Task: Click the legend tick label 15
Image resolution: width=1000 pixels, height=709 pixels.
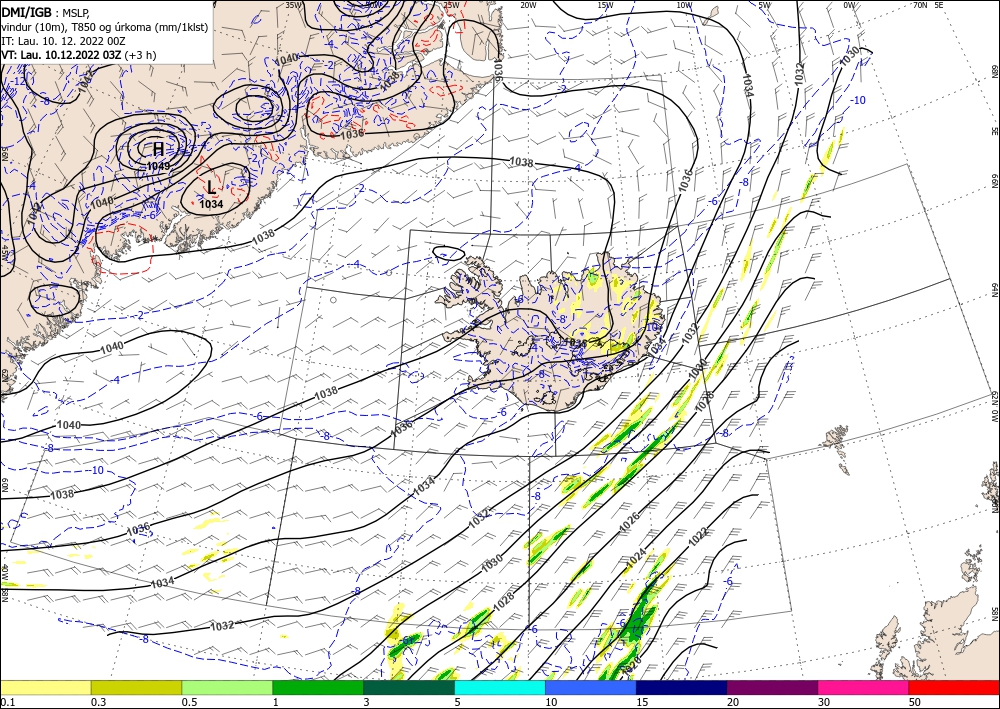Action: point(642,702)
